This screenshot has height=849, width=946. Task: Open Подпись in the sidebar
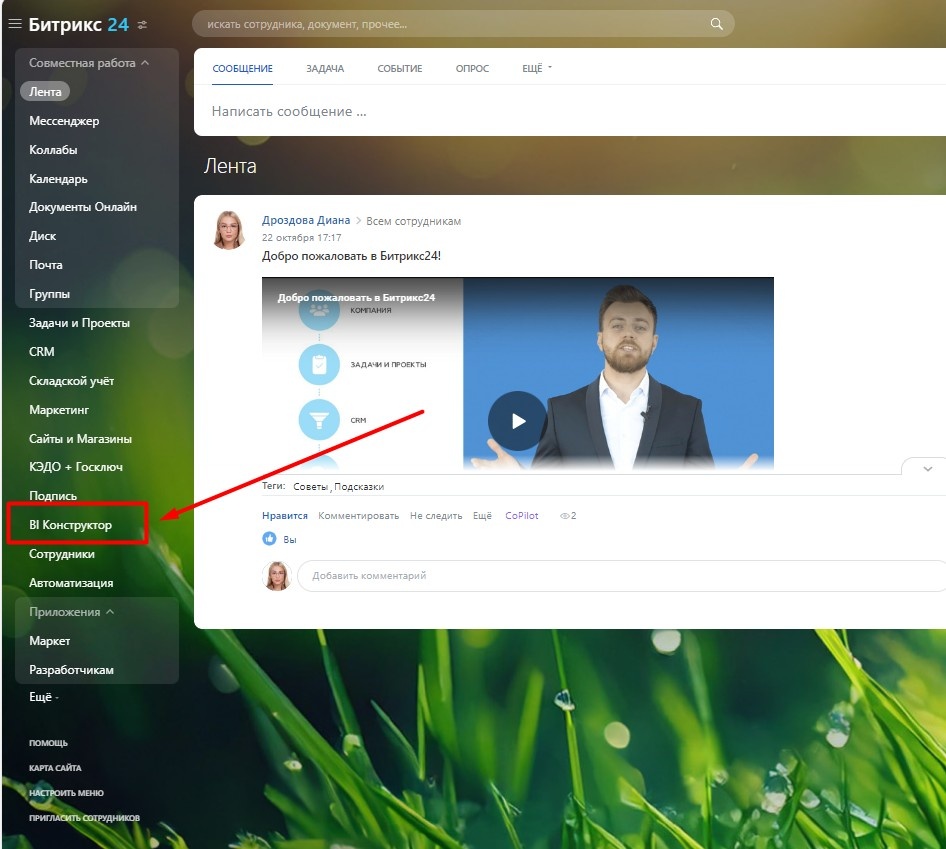pos(52,495)
